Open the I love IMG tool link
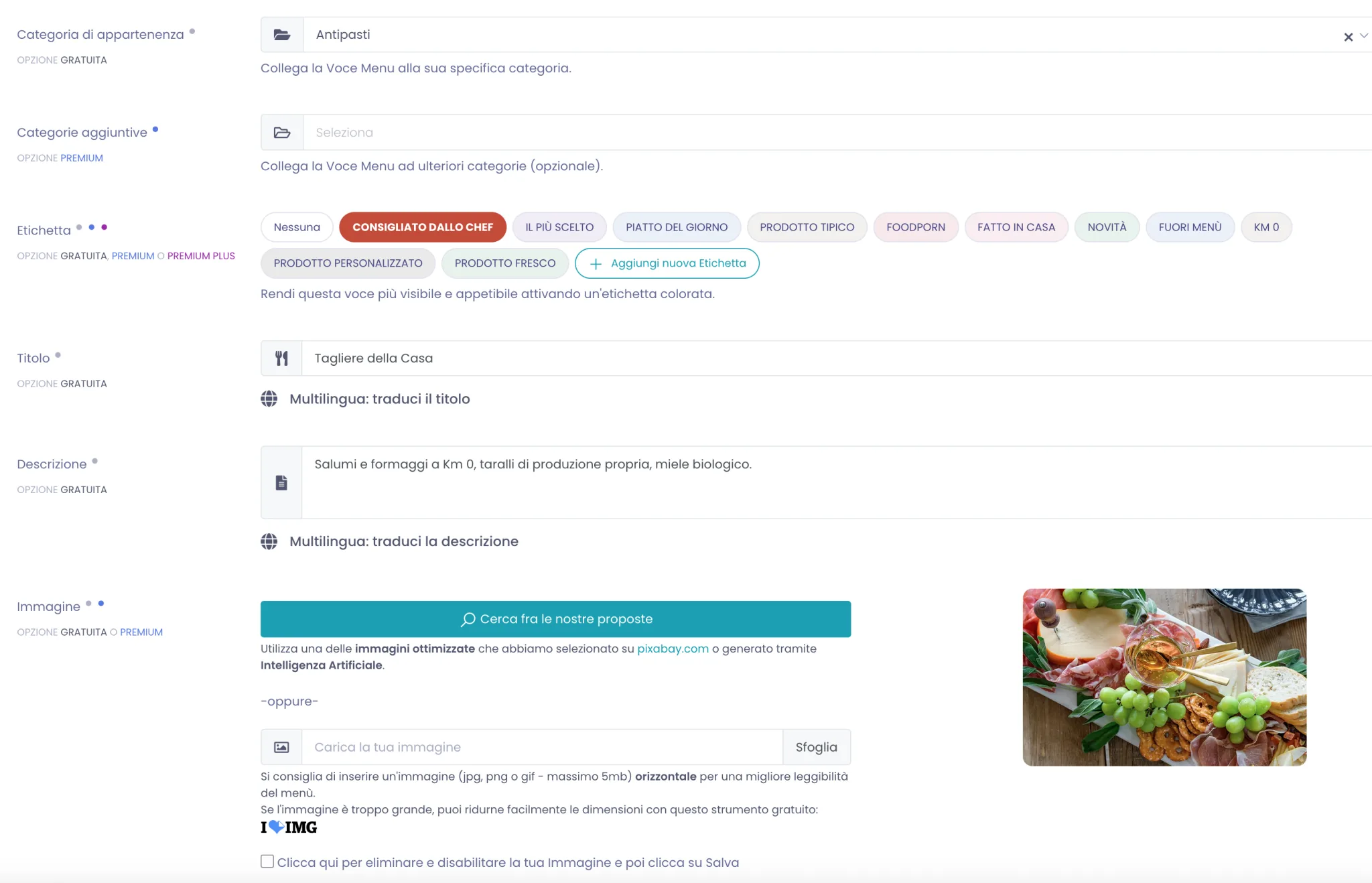This screenshot has height=883, width=1372. 289,827
